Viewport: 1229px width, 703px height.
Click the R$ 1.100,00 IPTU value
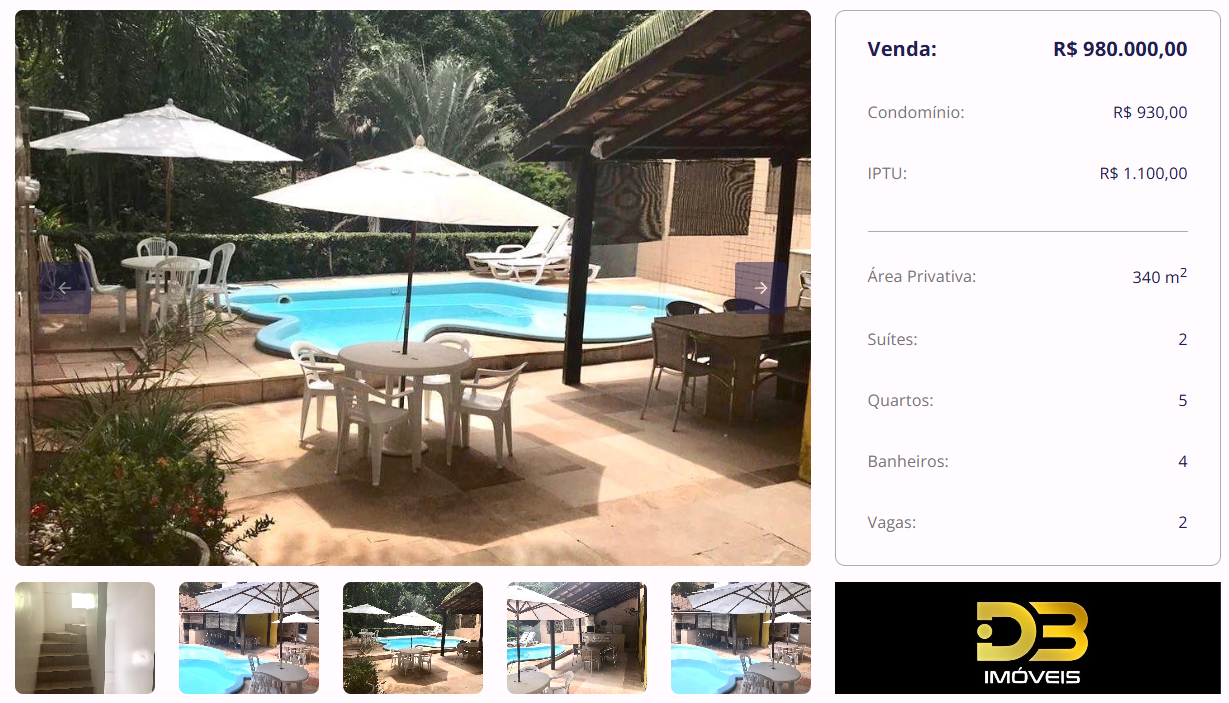pyautogui.click(x=1143, y=173)
